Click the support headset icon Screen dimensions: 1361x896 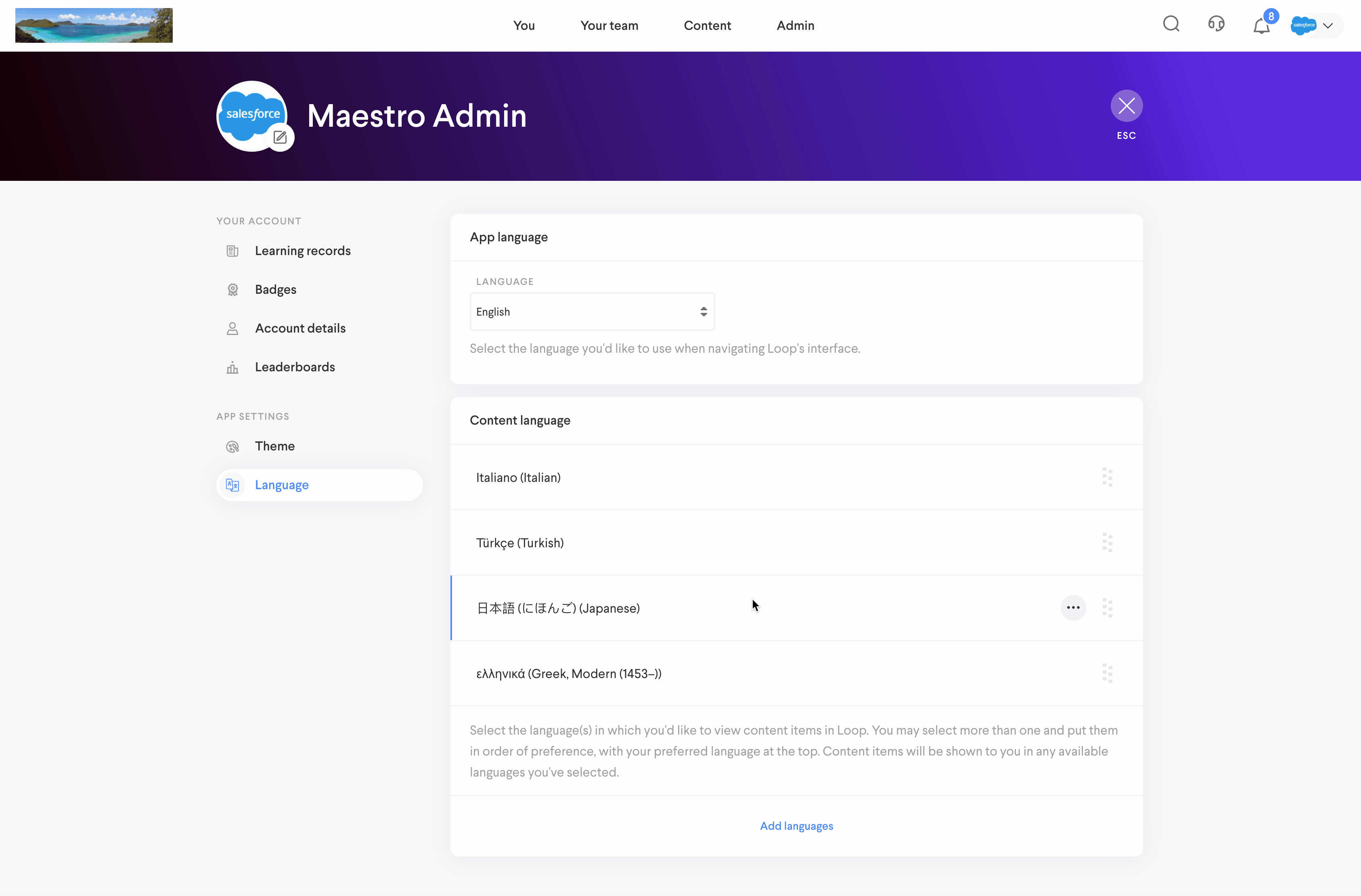click(x=1217, y=25)
